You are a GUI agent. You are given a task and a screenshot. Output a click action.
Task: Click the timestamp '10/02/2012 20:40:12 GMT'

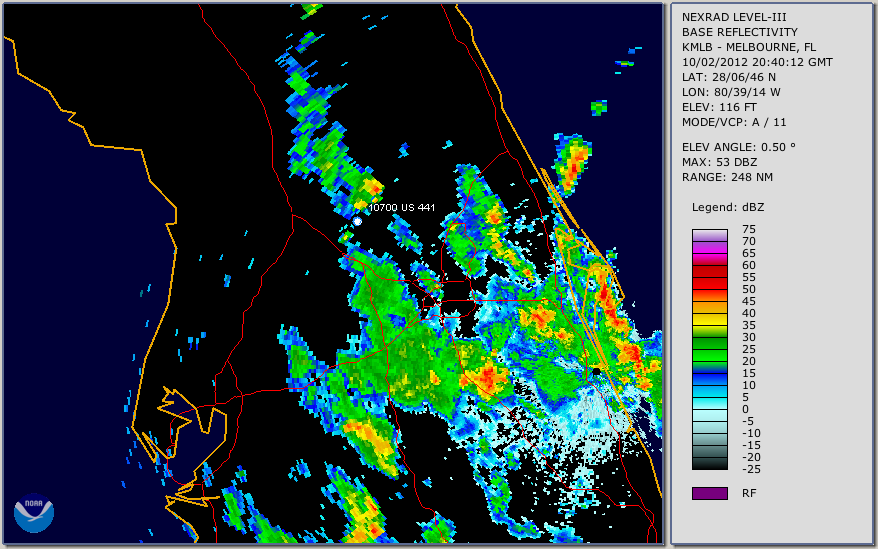pyautogui.click(x=757, y=62)
